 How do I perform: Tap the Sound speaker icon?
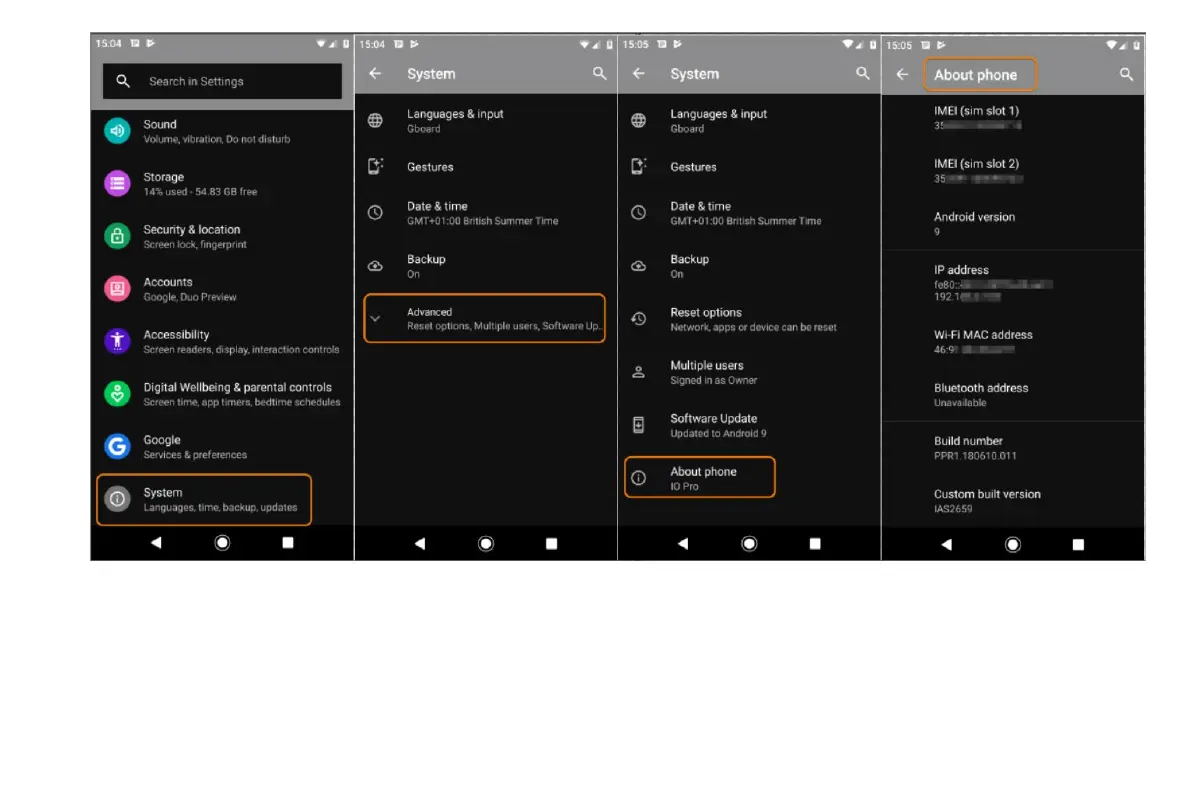(x=118, y=131)
